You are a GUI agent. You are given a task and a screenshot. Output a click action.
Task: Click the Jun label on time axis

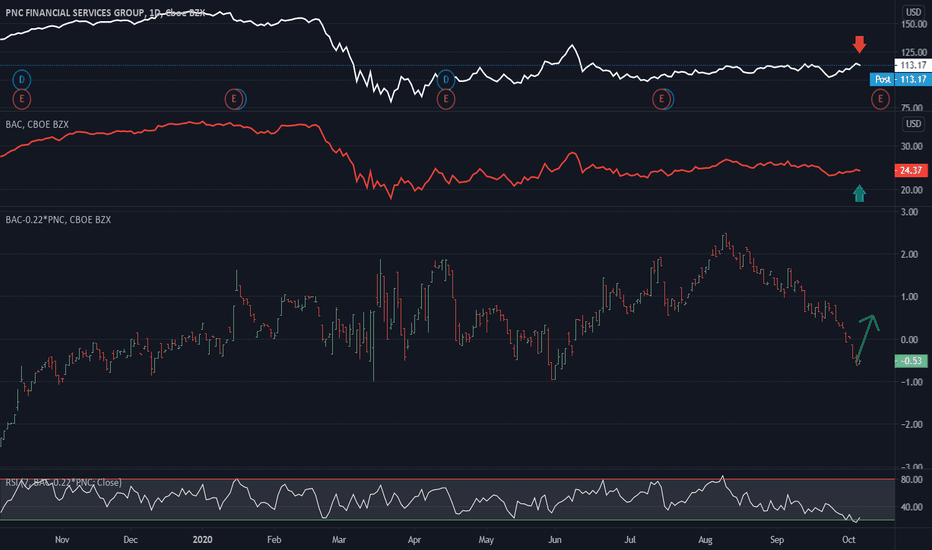[x=555, y=540]
